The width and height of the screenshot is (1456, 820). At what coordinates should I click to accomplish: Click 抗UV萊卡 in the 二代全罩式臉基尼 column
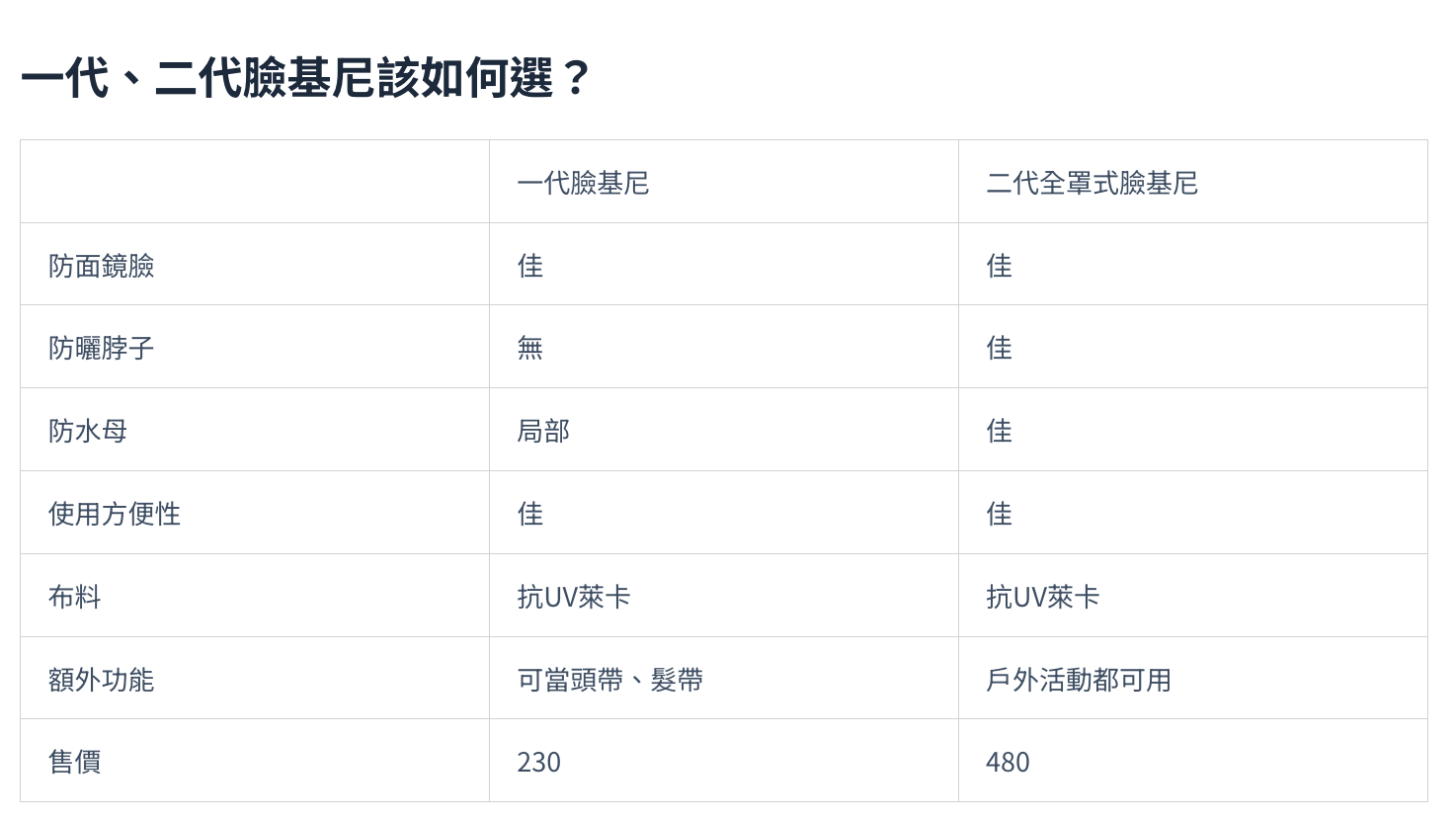pos(1042,597)
